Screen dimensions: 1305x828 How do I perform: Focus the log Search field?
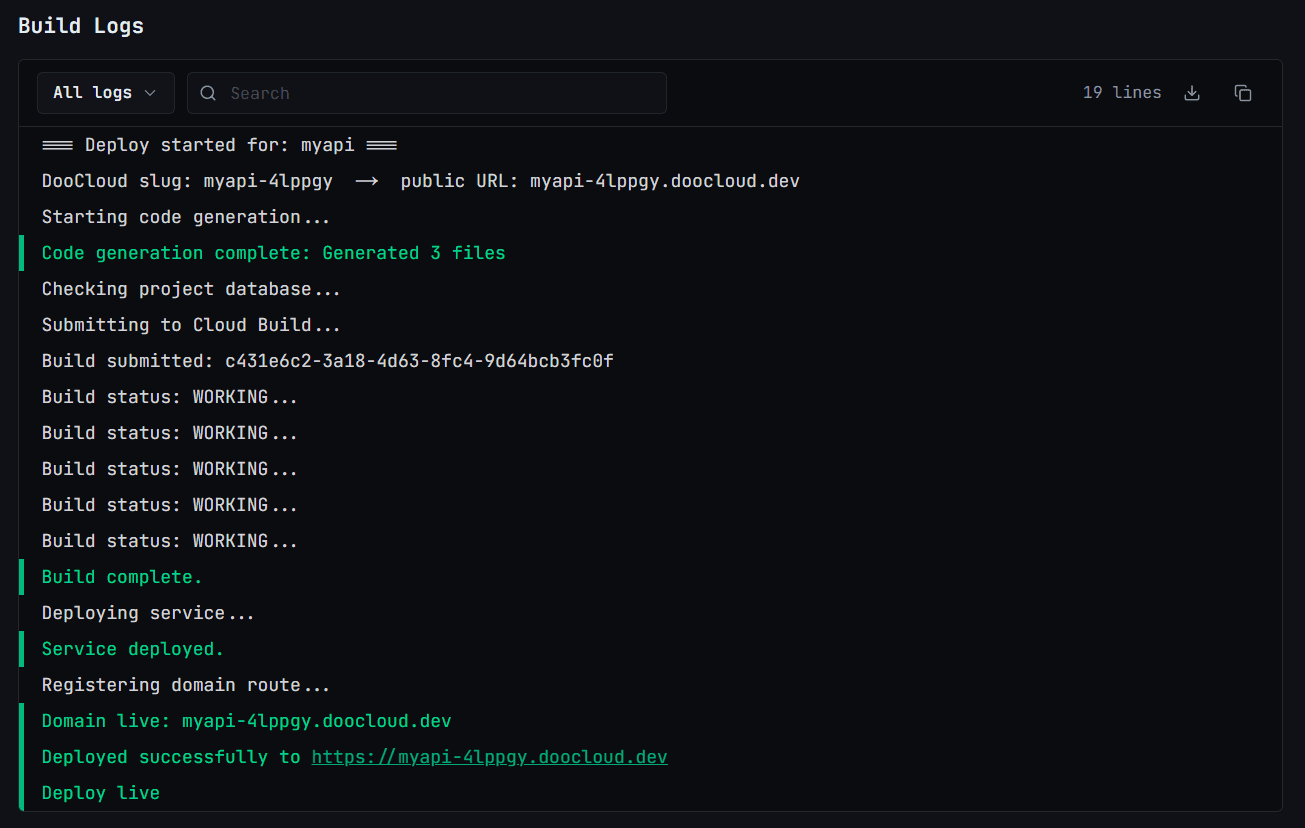[427, 93]
